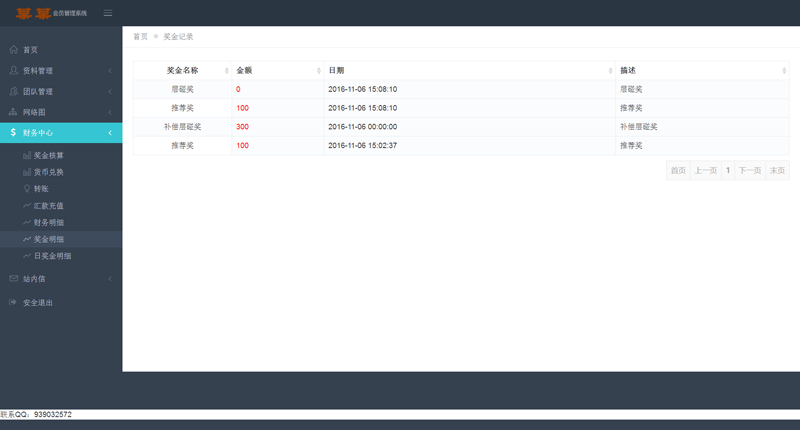The image size is (800, 430).
Task: Click the 某某 logo in header
Action: [33, 13]
